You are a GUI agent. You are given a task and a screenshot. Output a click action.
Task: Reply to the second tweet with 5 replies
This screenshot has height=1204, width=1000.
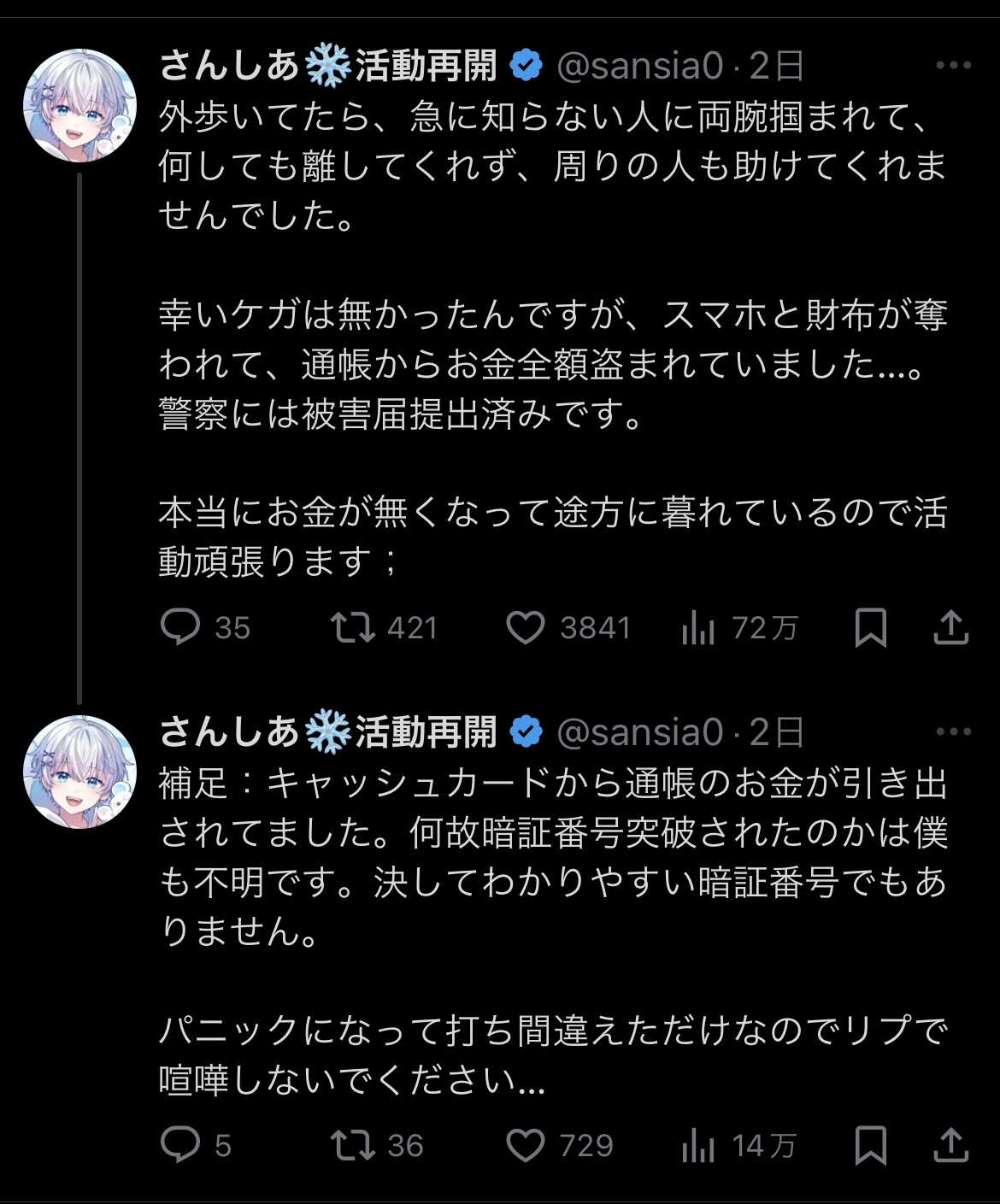pyautogui.click(x=196, y=1145)
